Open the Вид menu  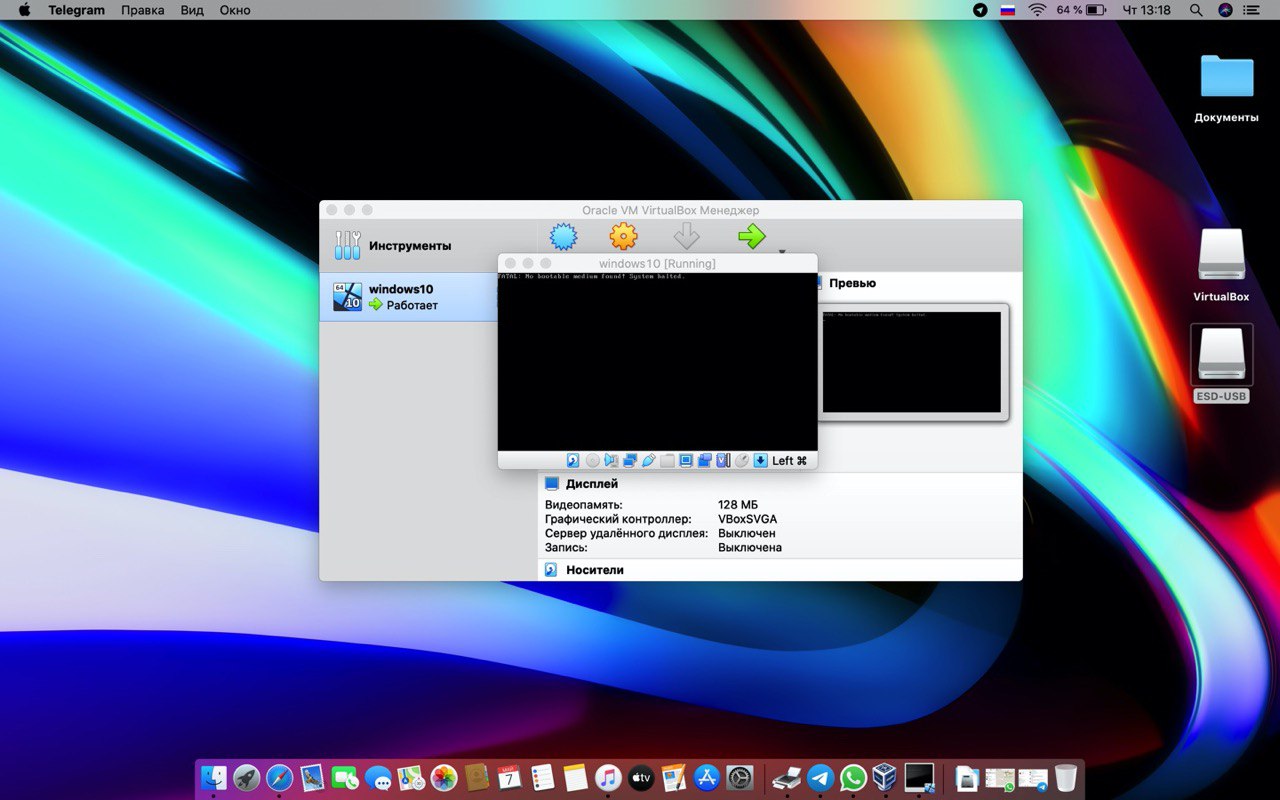(x=192, y=10)
